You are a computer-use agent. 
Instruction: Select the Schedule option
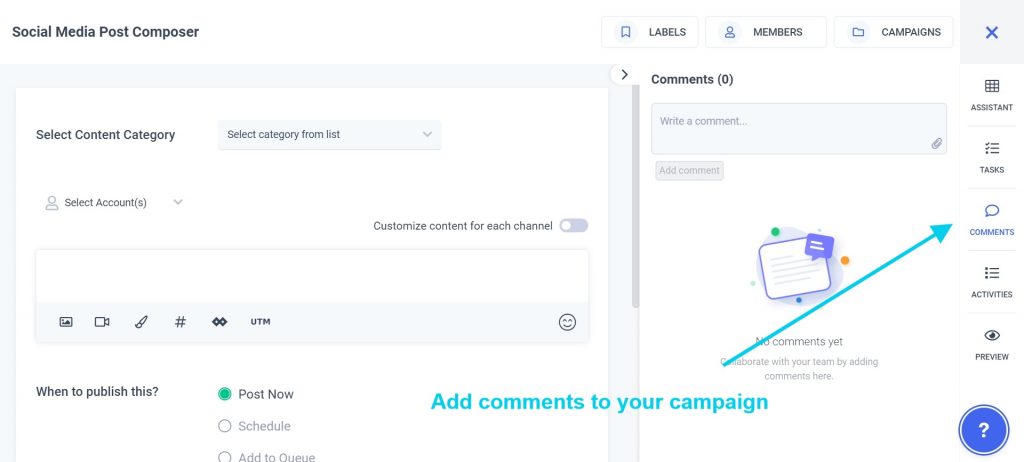[x=225, y=426]
